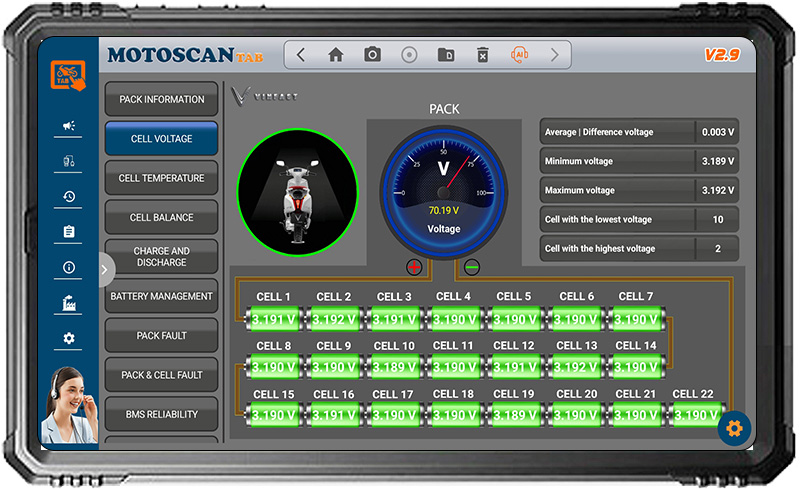Click Cell 9 battery indicator

pos(334,367)
